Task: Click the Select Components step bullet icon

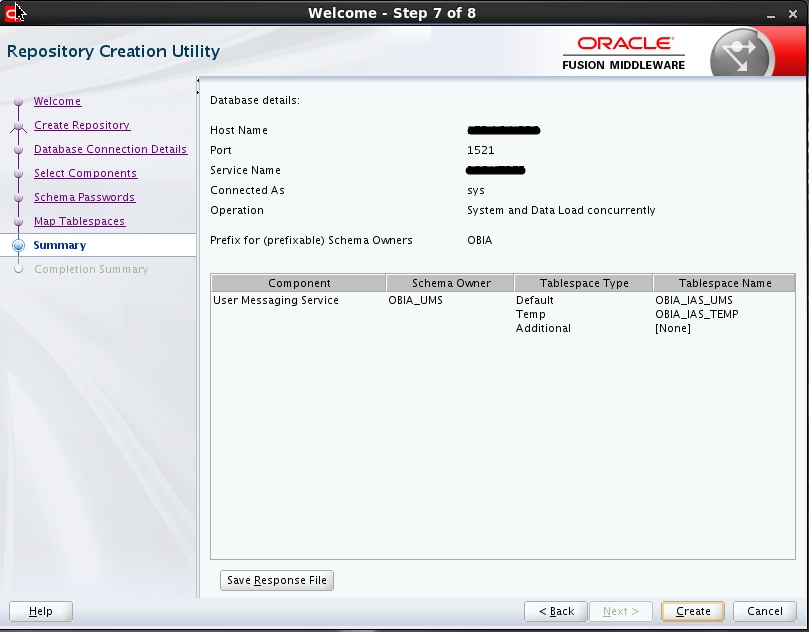Action: [19, 174]
